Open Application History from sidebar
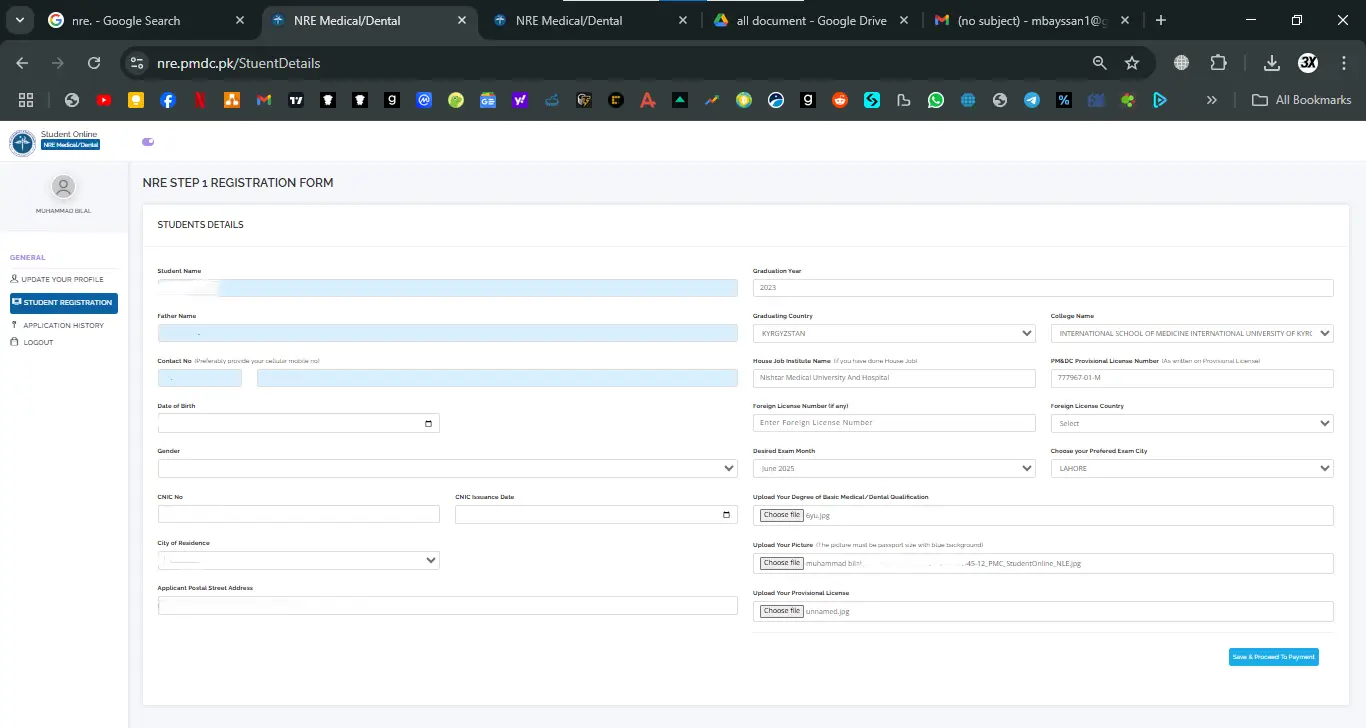This screenshot has height=728, width=1366. click(63, 325)
